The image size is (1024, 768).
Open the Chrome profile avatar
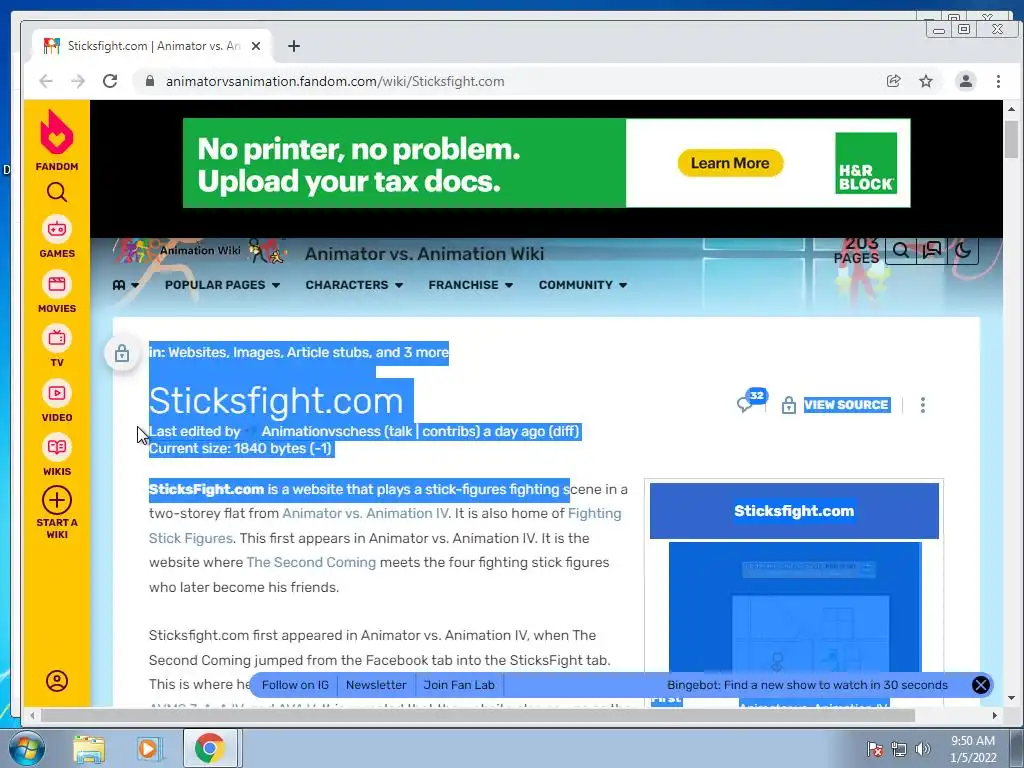(x=966, y=81)
